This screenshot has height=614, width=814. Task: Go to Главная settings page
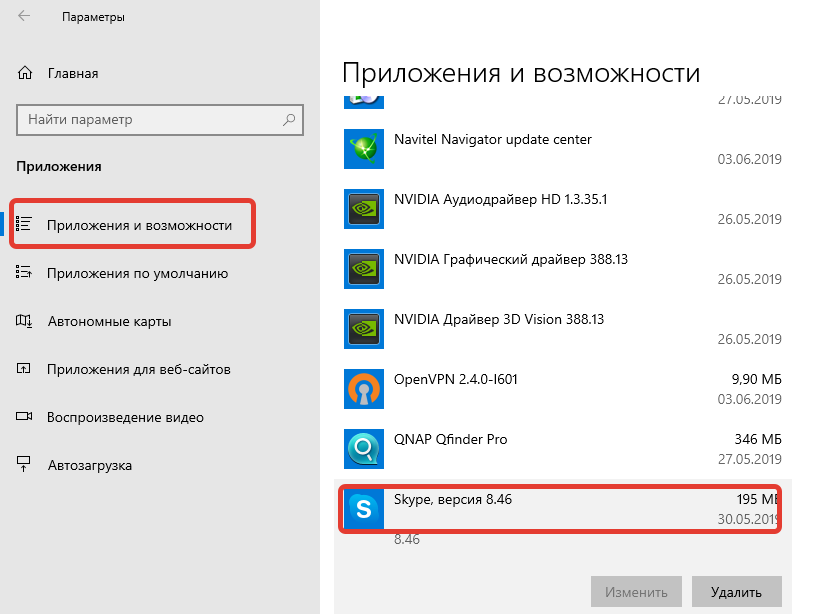point(73,74)
